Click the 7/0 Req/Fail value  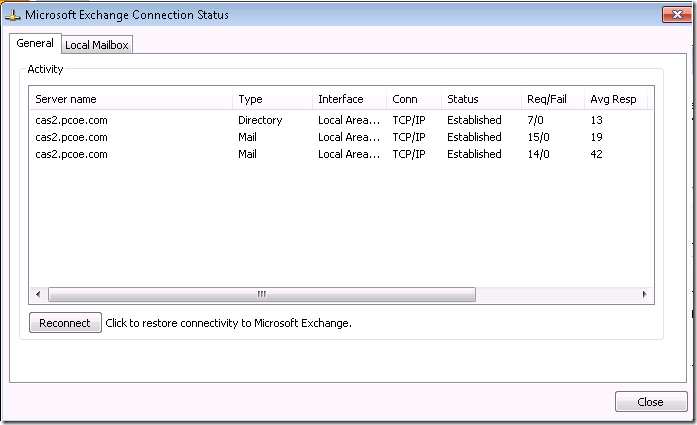point(535,120)
